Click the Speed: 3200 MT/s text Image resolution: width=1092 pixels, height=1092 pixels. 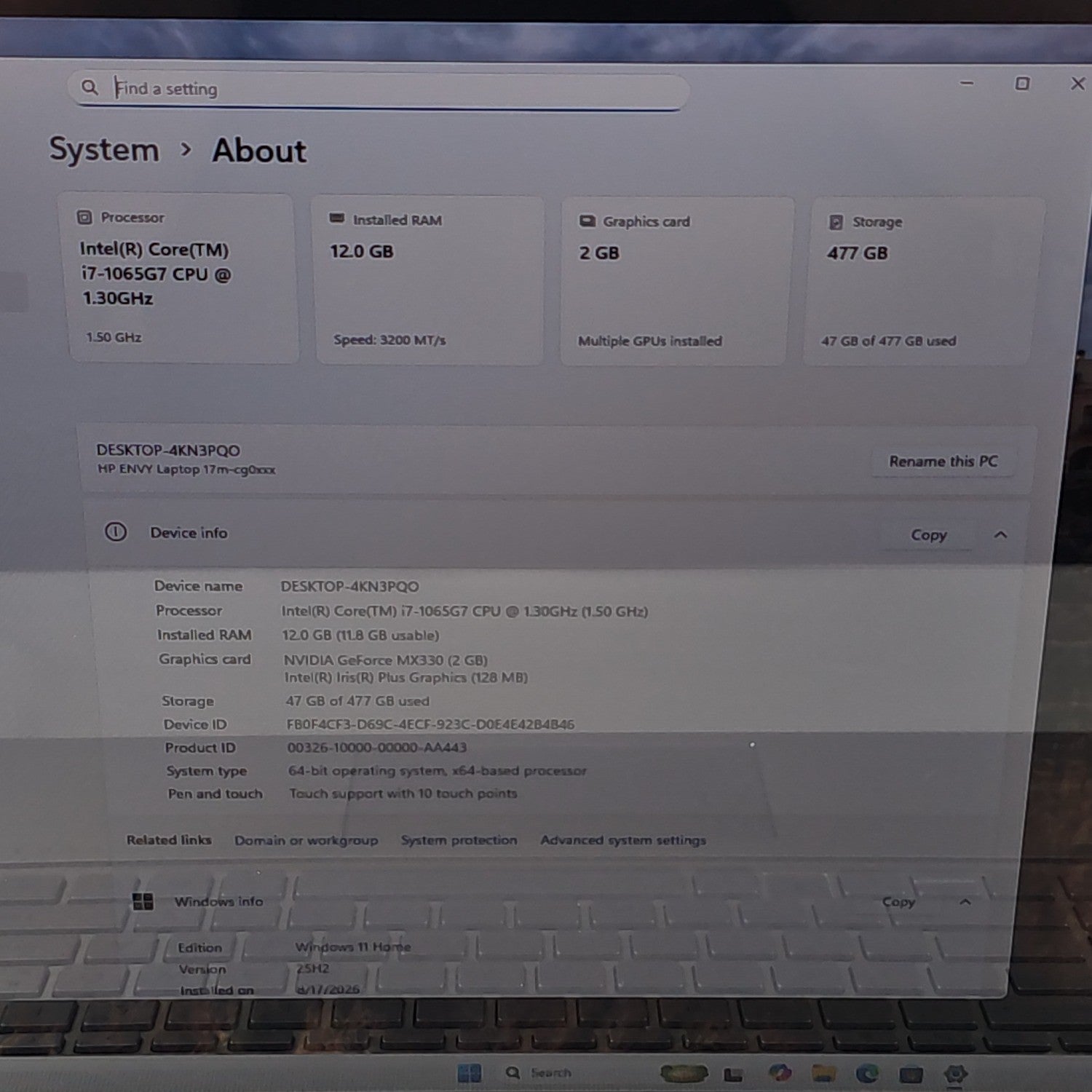(389, 339)
